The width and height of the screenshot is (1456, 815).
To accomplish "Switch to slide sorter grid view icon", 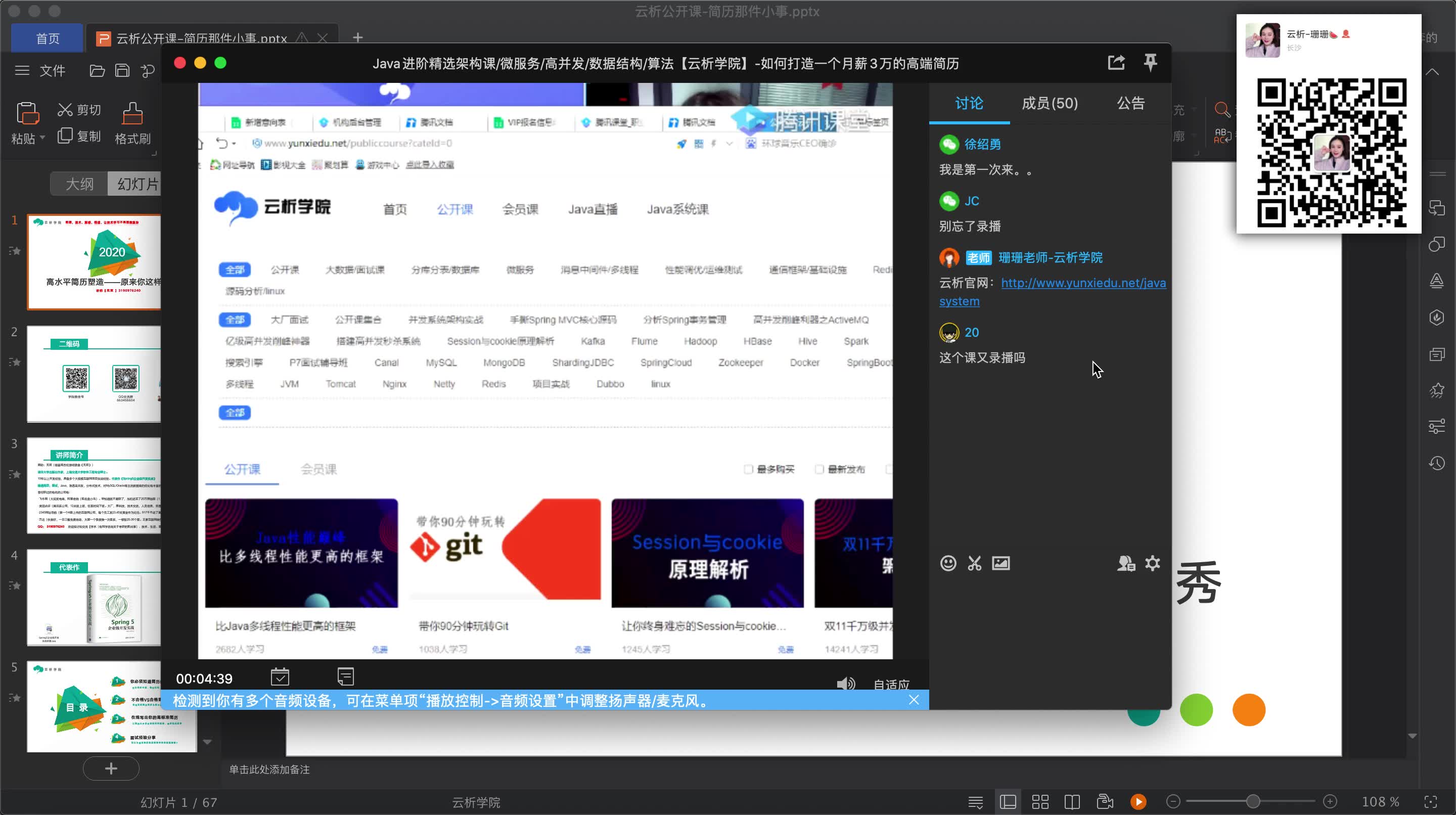I will [x=1040, y=801].
